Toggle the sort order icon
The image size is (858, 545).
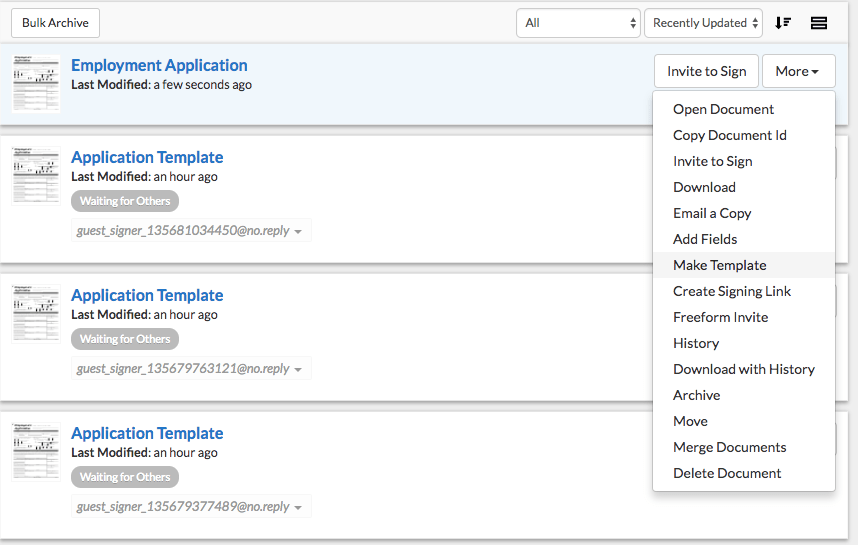coord(783,23)
